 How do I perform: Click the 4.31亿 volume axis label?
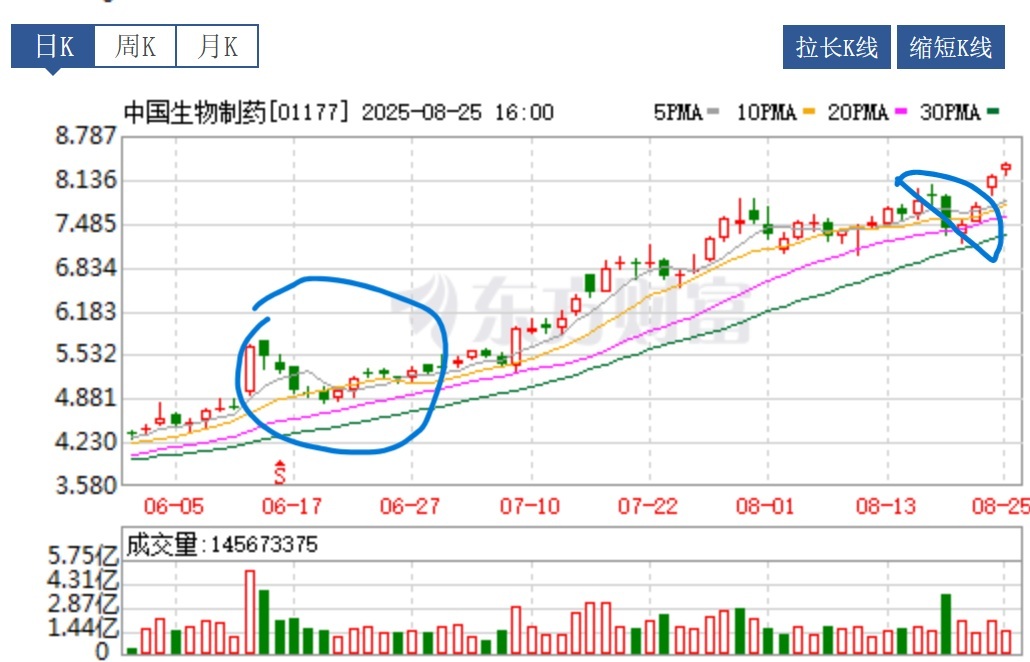coord(83,580)
